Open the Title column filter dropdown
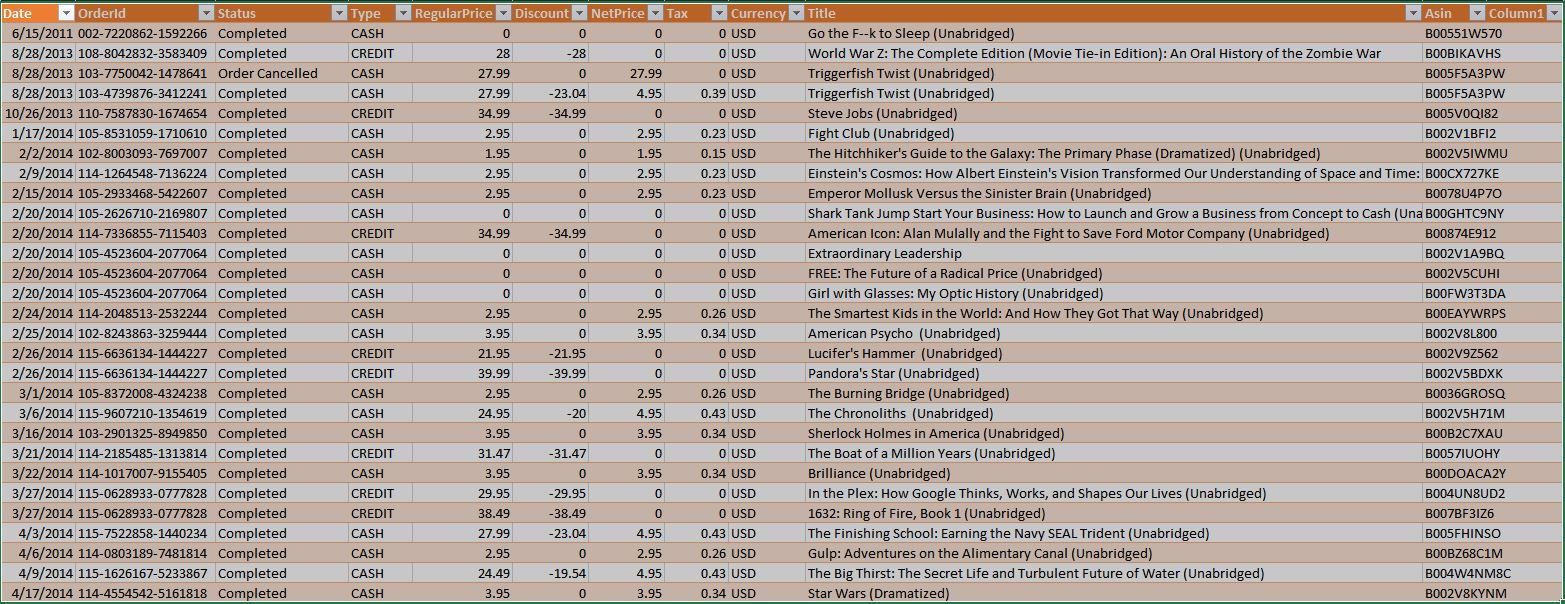The width and height of the screenshot is (1565, 604). click(x=1413, y=13)
